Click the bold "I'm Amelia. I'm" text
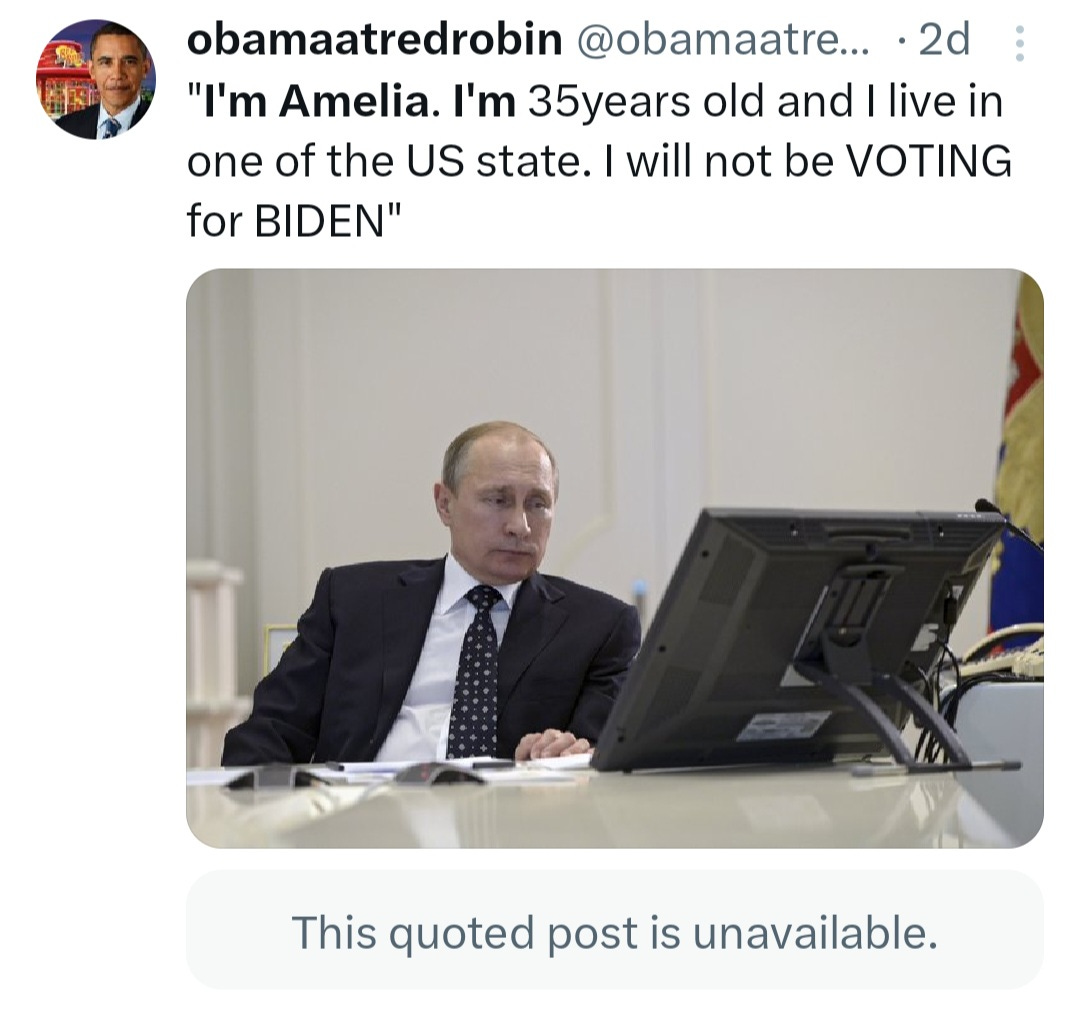 tap(351, 101)
